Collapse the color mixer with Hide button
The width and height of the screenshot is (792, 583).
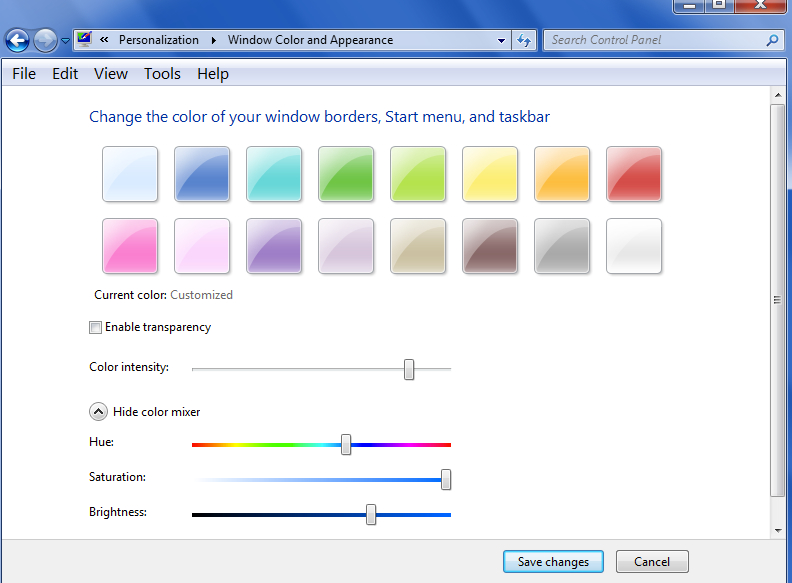point(98,412)
